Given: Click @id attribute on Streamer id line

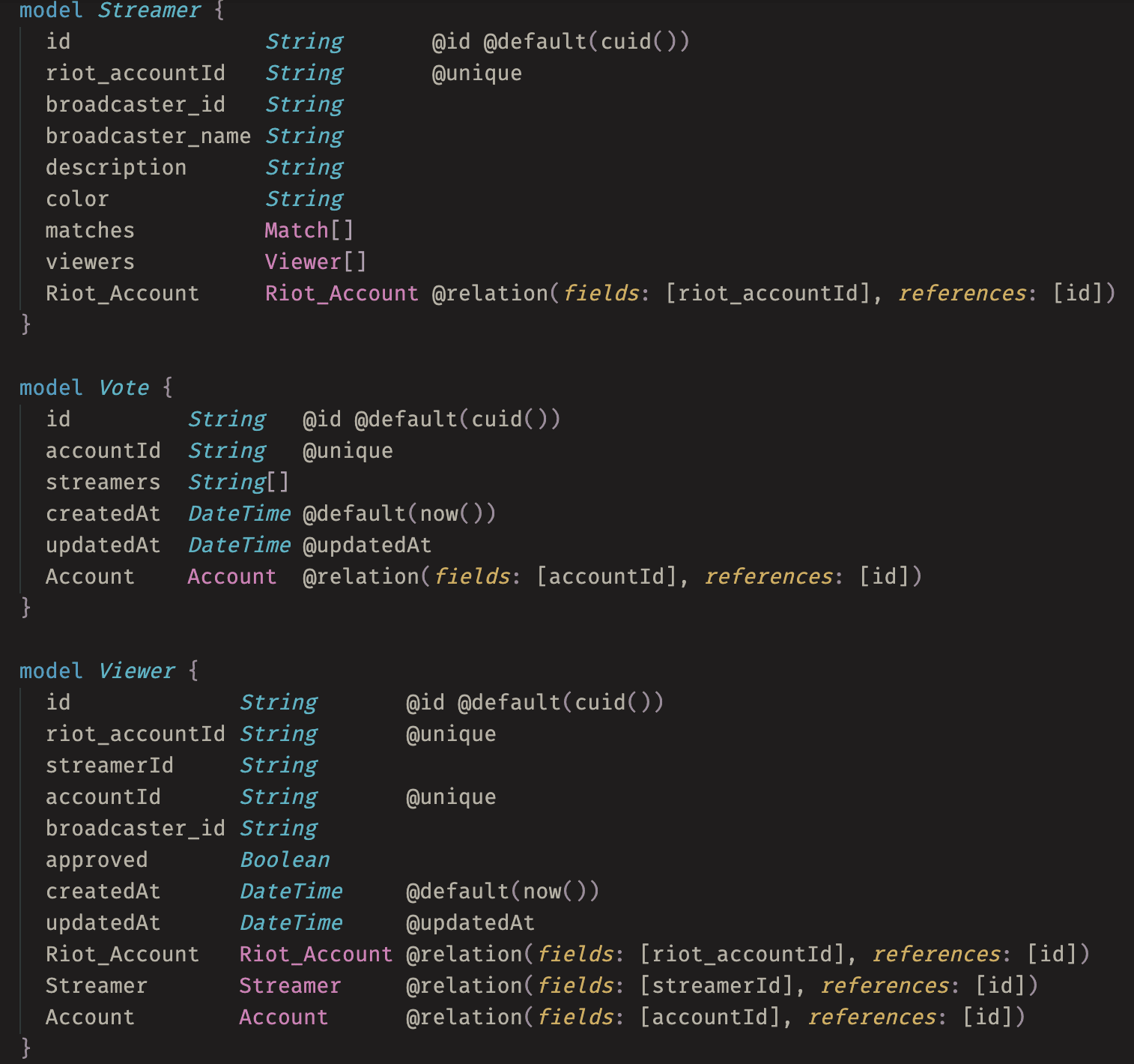Looking at the screenshot, I should tap(452, 42).
